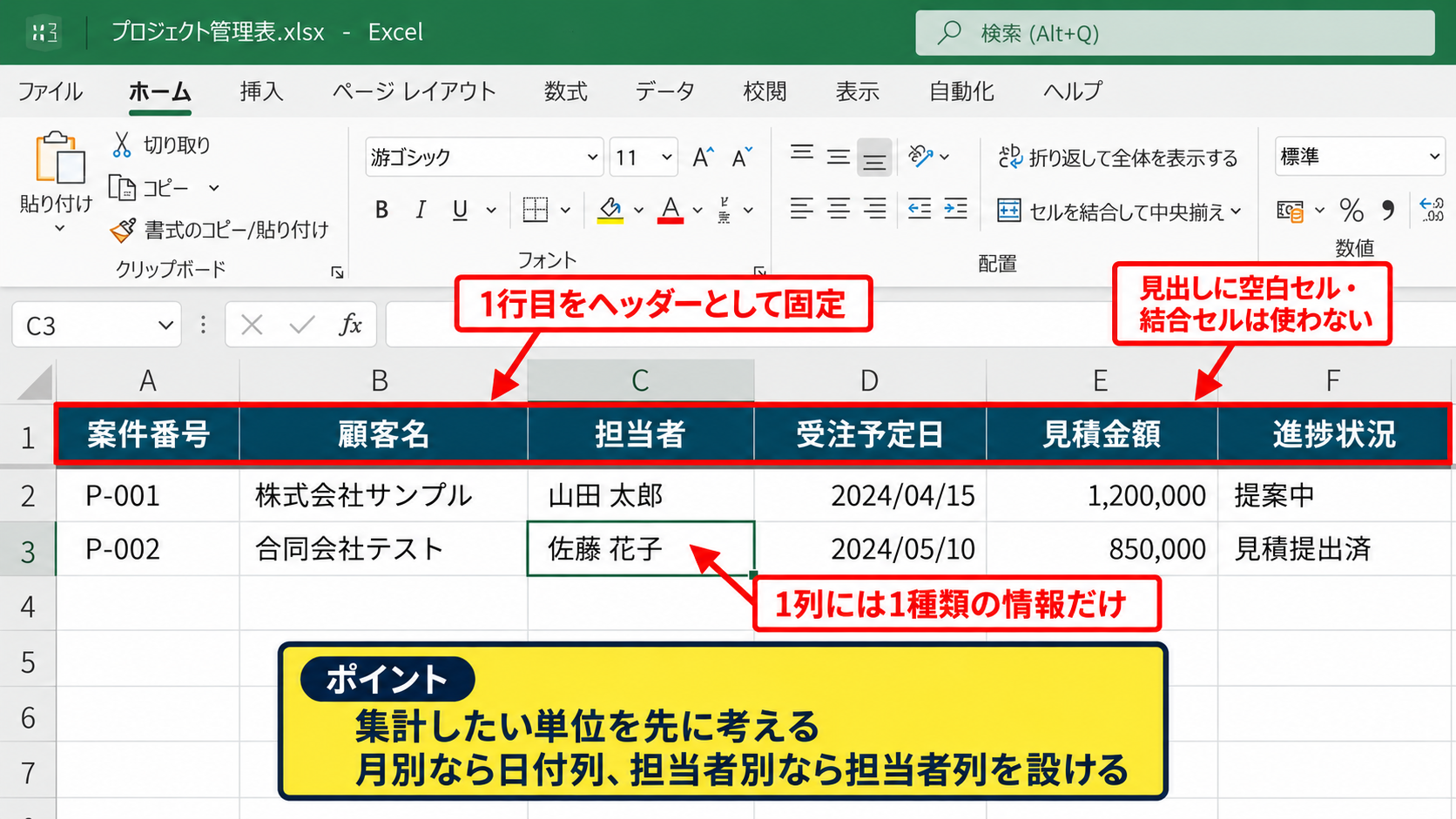Expand the font color palette arrow
The width and height of the screenshot is (1456, 819).
pos(698,210)
